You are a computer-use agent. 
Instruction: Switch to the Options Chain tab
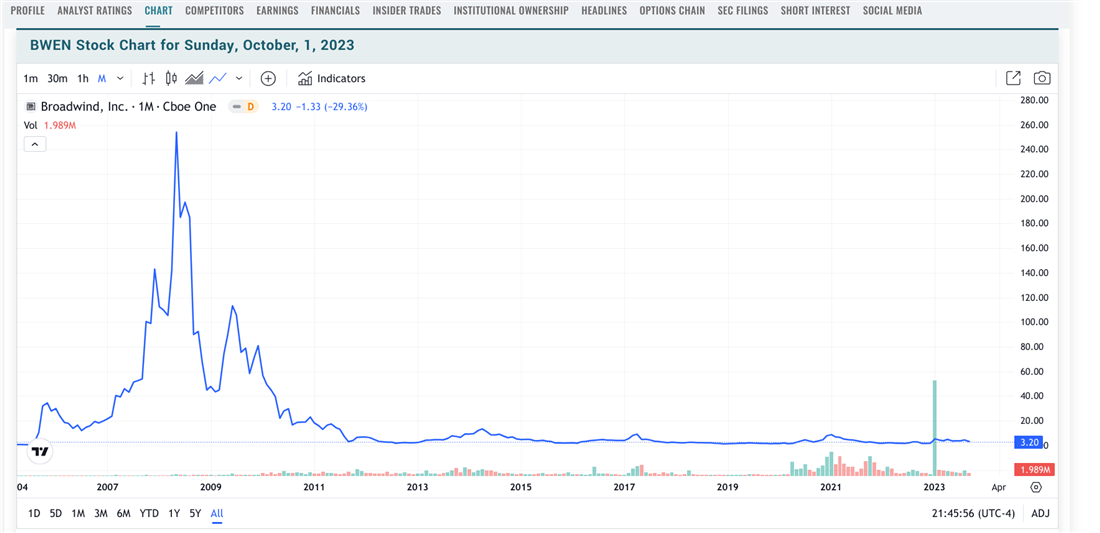(672, 11)
